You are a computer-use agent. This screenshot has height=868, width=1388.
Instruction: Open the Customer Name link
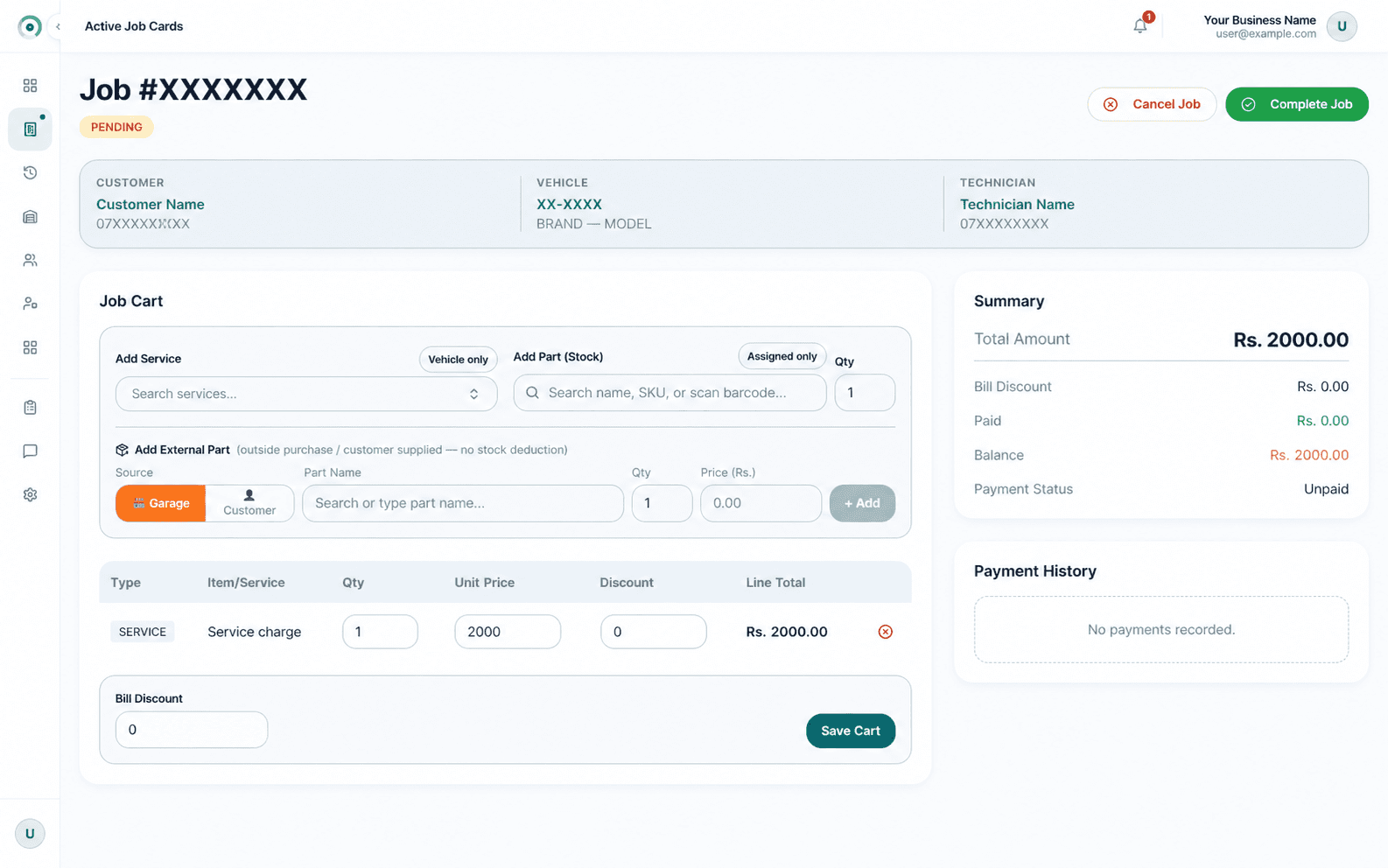point(151,205)
